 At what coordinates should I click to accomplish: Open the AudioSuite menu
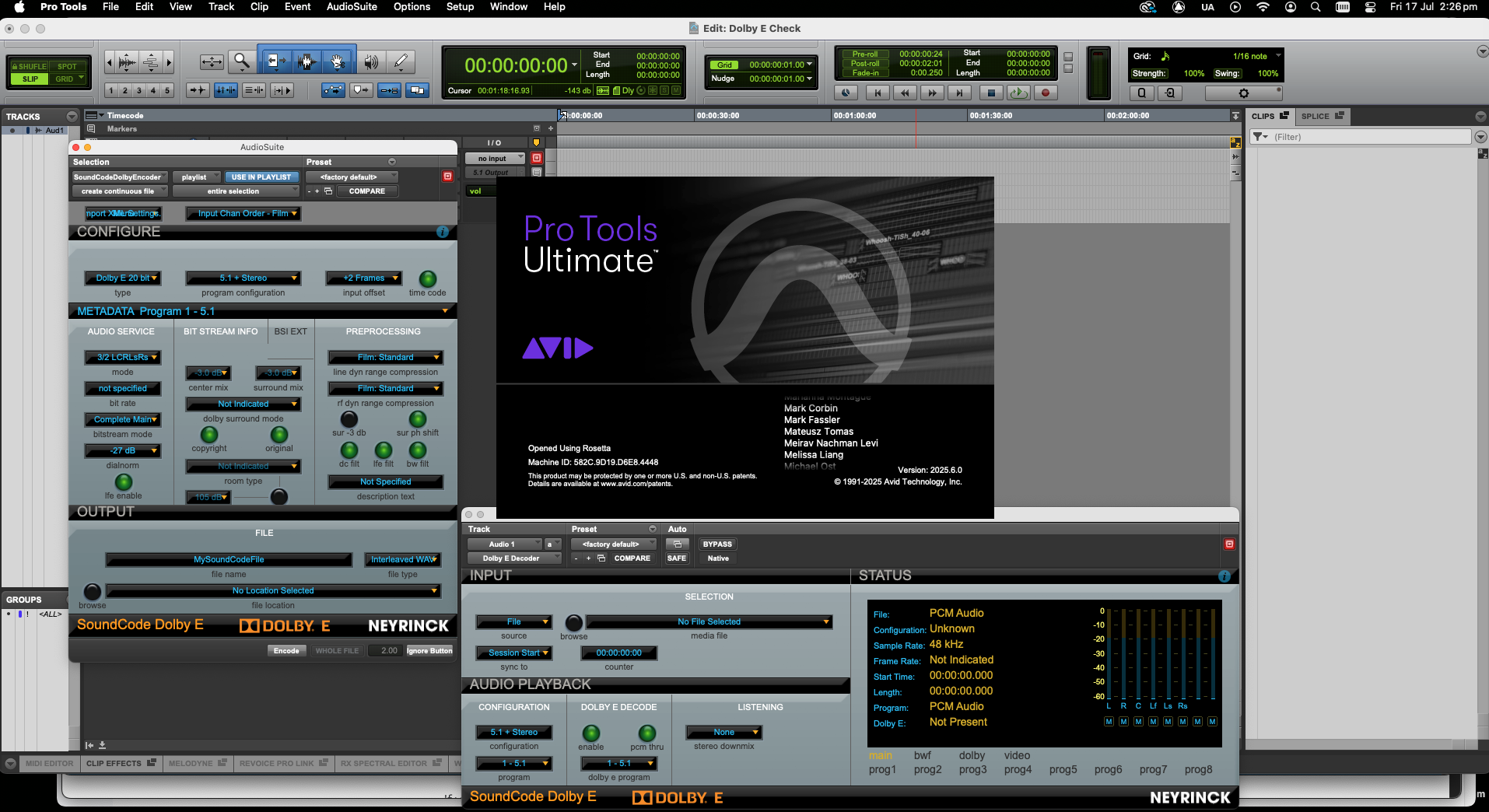352,7
